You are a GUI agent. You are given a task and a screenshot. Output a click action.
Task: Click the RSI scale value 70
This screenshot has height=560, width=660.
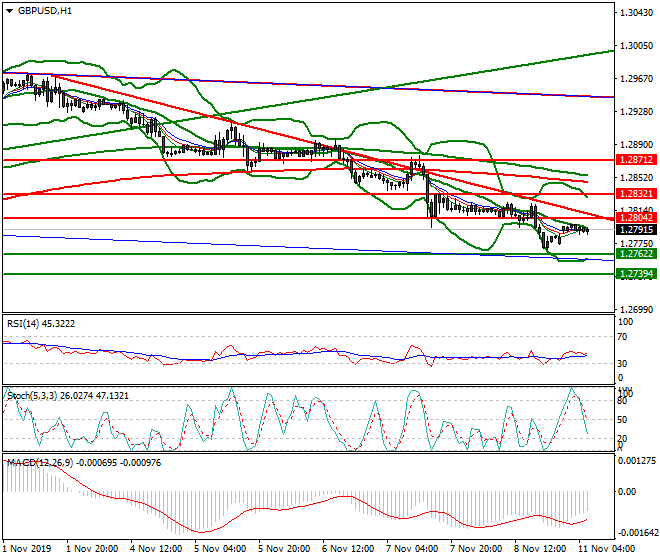coord(622,337)
